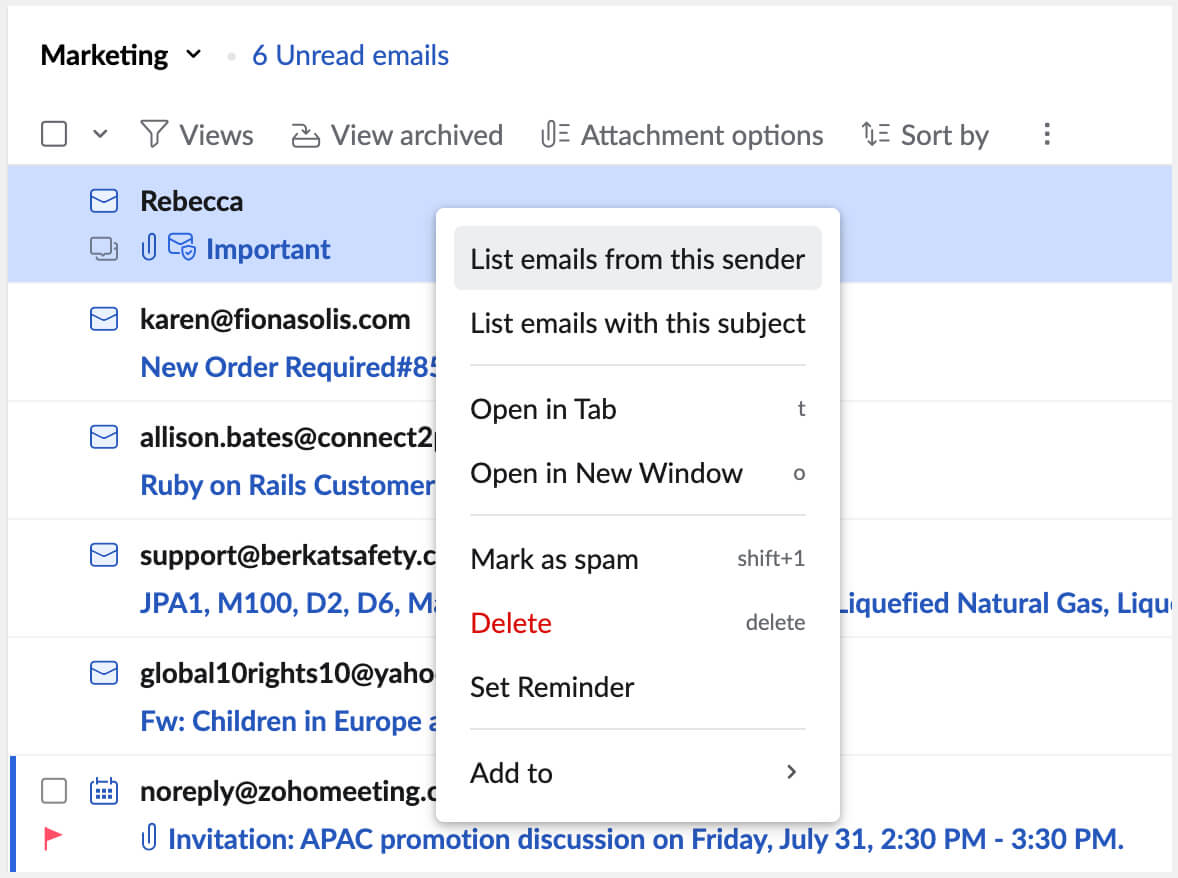Click the paperclip icon on Rebecca's email
The width and height of the screenshot is (1178, 878).
pyautogui.click(x=148, y=248)
